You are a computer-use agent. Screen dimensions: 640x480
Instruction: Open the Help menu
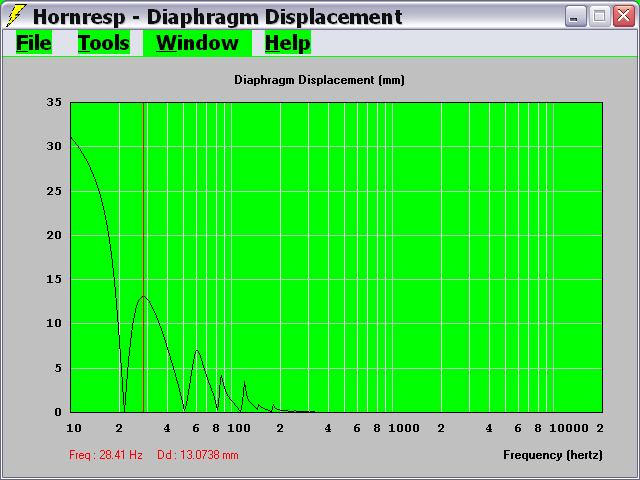pos(288,43)
